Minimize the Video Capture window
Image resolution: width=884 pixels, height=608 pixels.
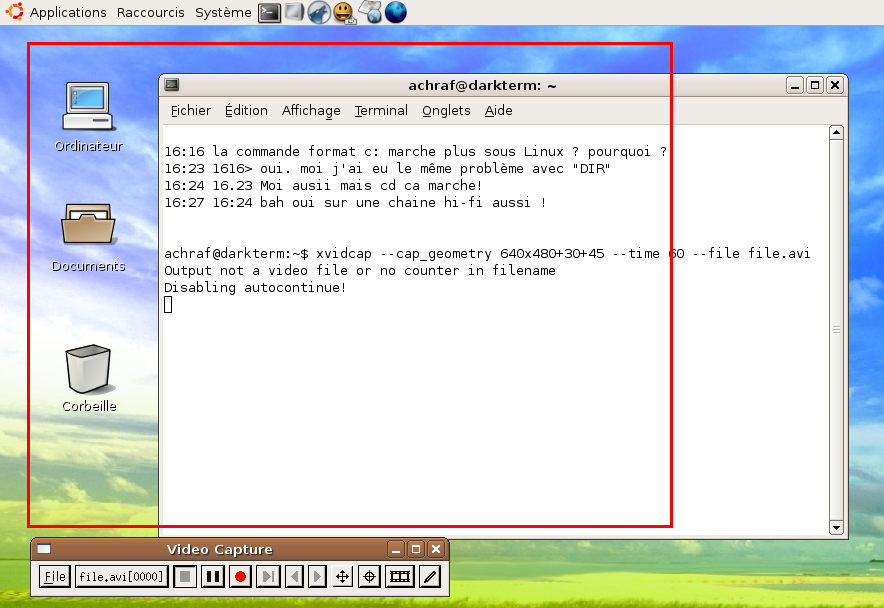396,549
